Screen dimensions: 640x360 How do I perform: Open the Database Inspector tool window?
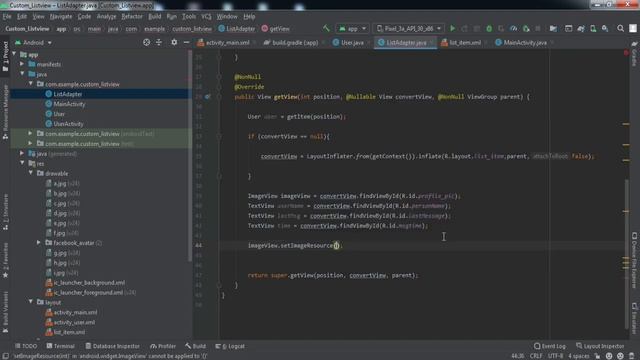[112, 346]
